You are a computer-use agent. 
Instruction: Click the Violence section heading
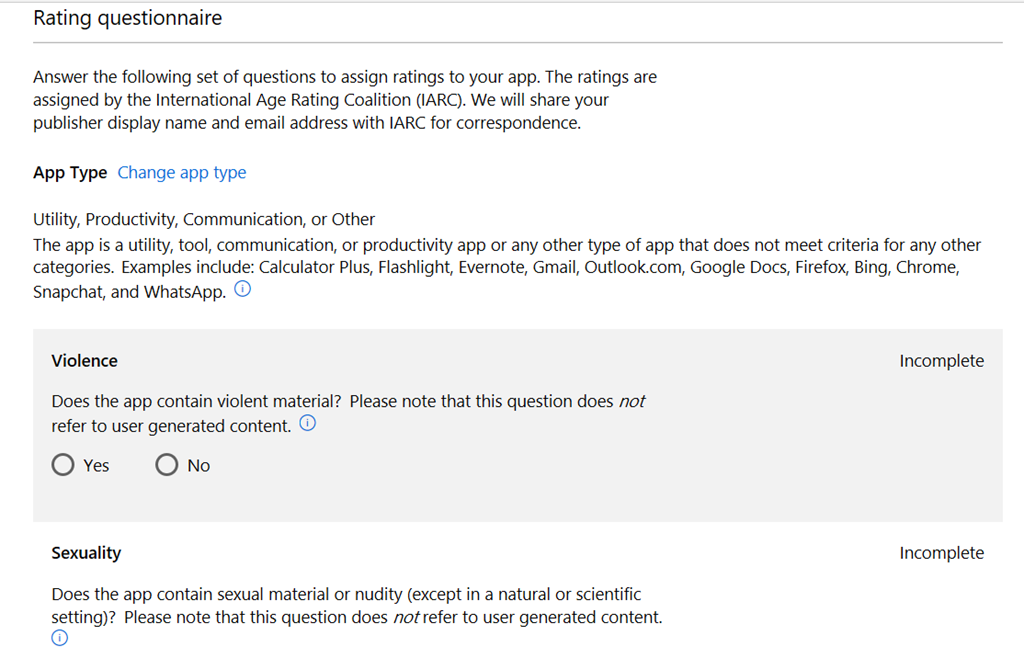pyautogui.click(x=84, y=361)
